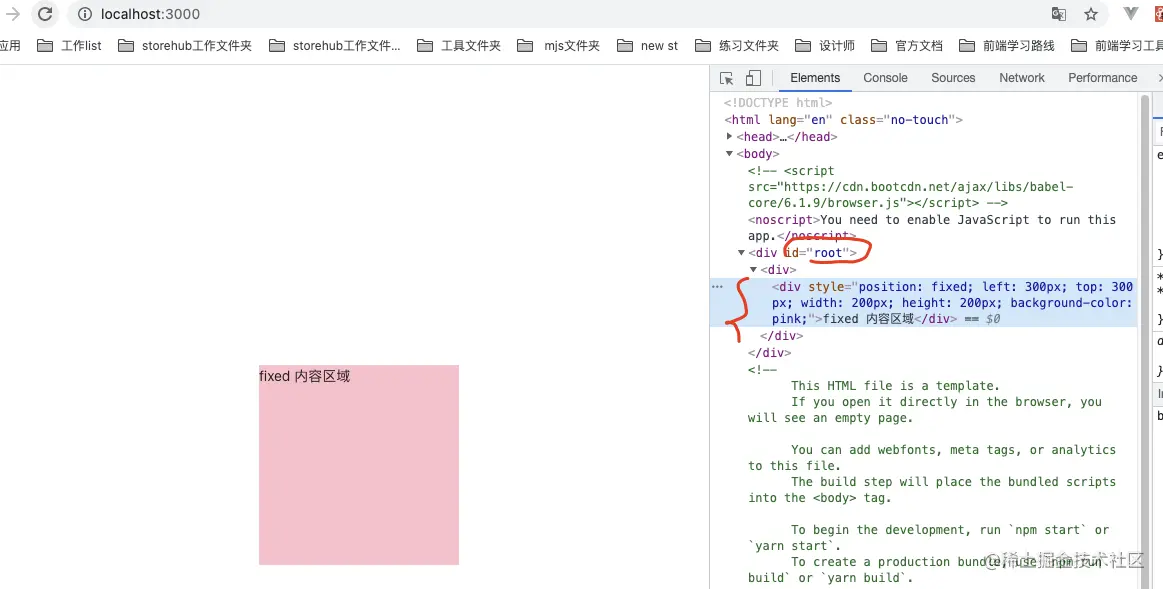Switch to the Elements tab
1163x589 pixels.
click(815, 78)
